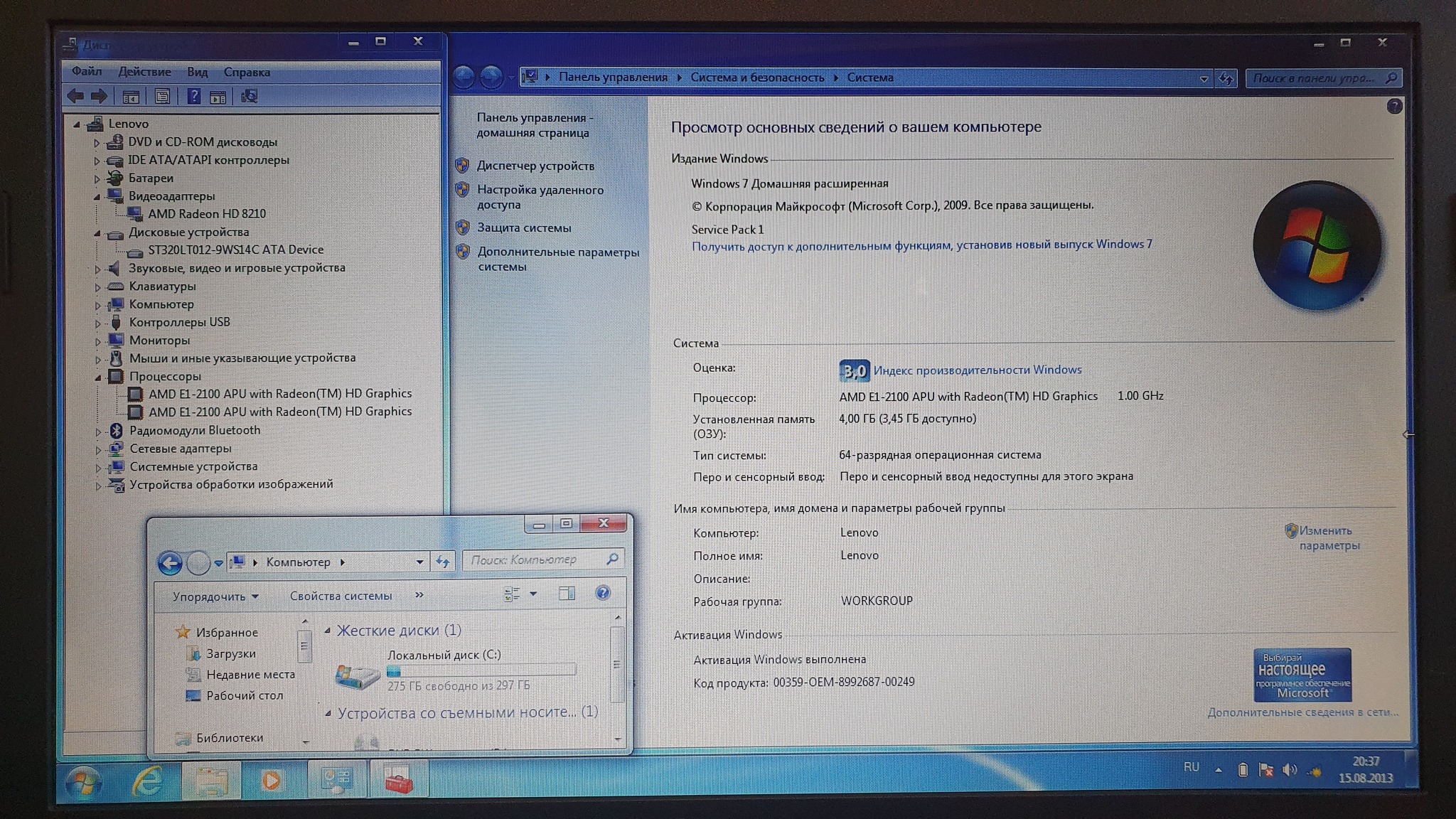Open the Действие menu
This screenshot has width=1456, height=819.
tap(144, 72)
